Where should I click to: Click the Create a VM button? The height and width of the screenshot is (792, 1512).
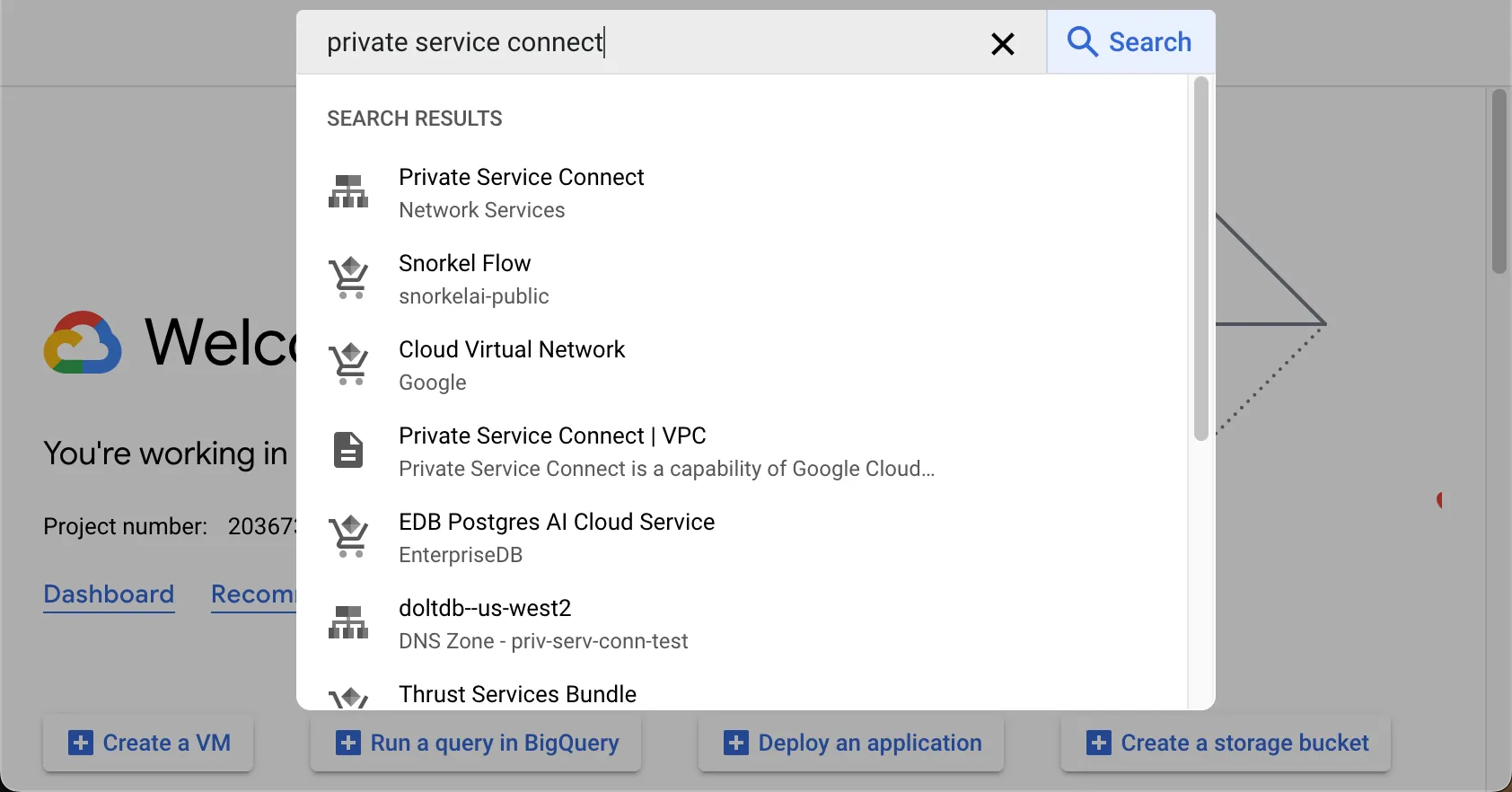148,744
